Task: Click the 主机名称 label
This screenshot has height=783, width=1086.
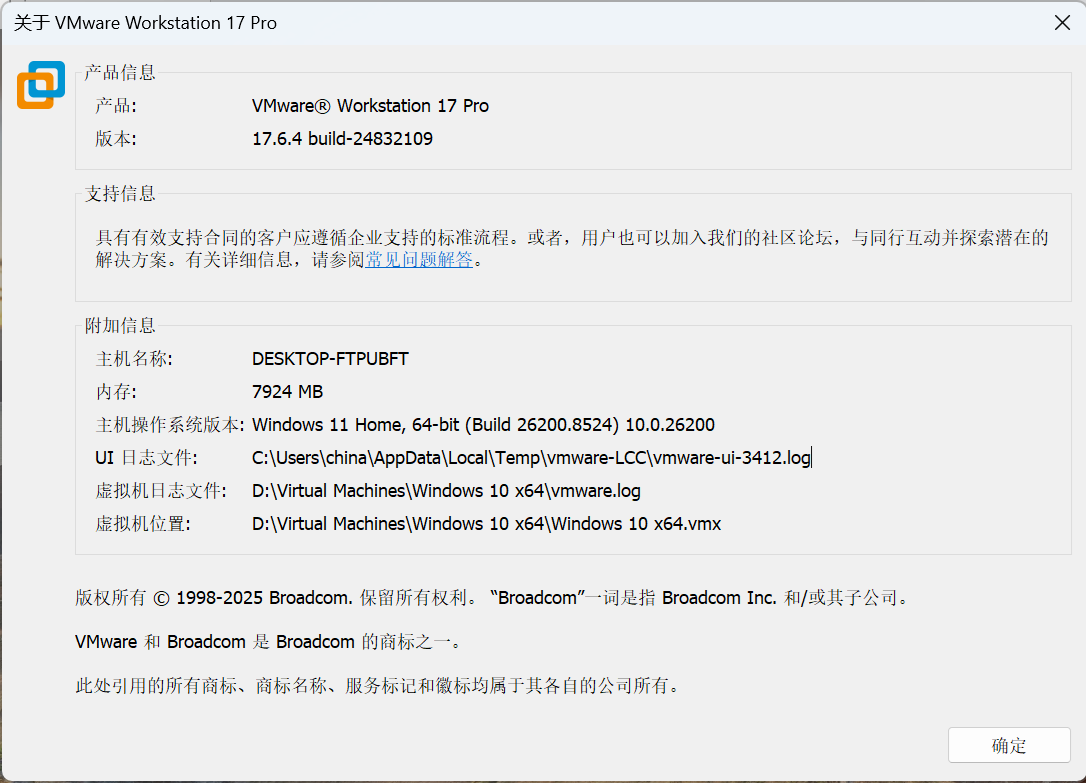Action: pos(134,359)
